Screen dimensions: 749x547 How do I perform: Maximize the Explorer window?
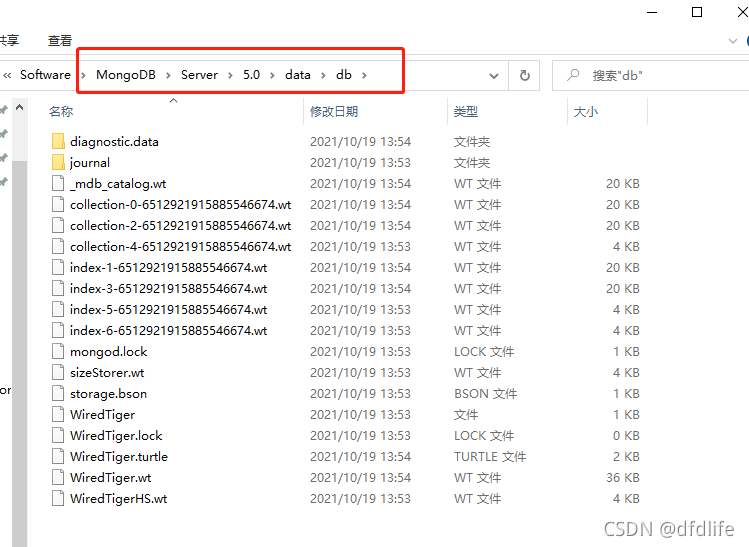(697, 12)
